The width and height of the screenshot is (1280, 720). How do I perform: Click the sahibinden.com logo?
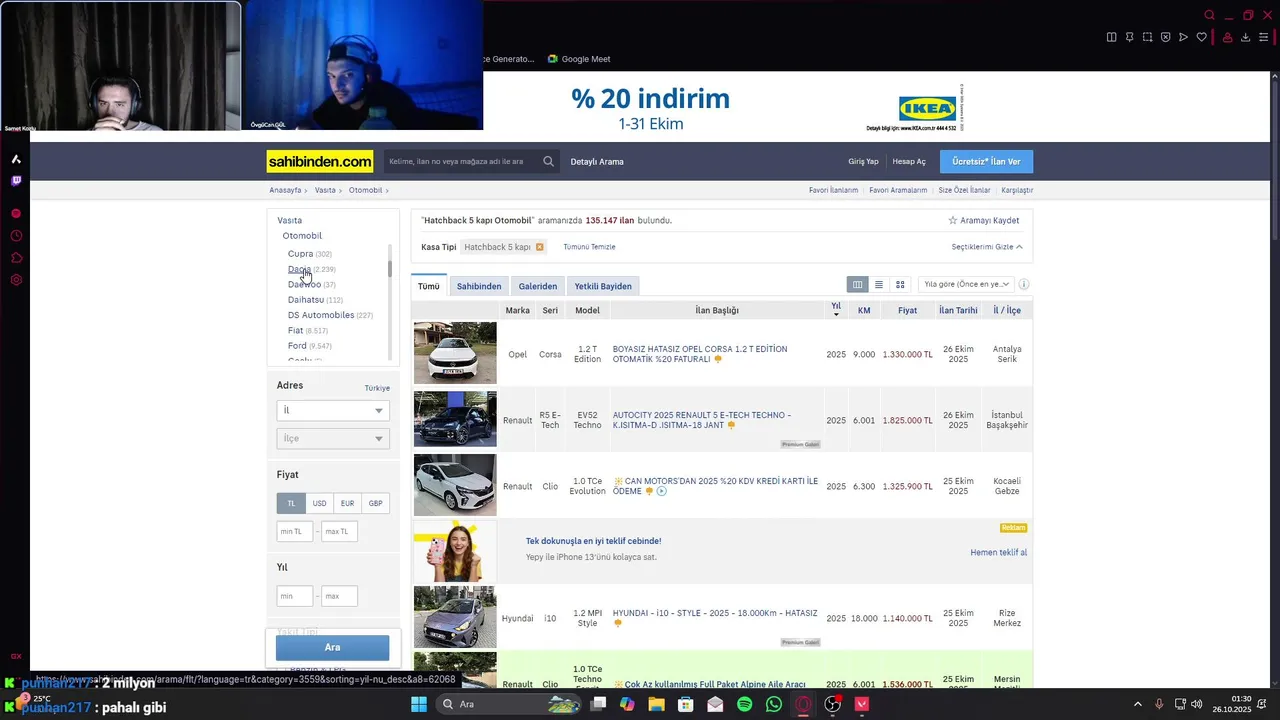[x=320, y=161]
